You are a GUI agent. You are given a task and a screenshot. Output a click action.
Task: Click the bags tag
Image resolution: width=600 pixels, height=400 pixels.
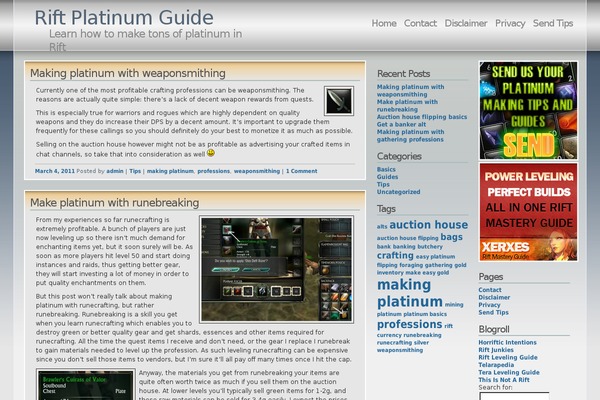coord(451,237)
